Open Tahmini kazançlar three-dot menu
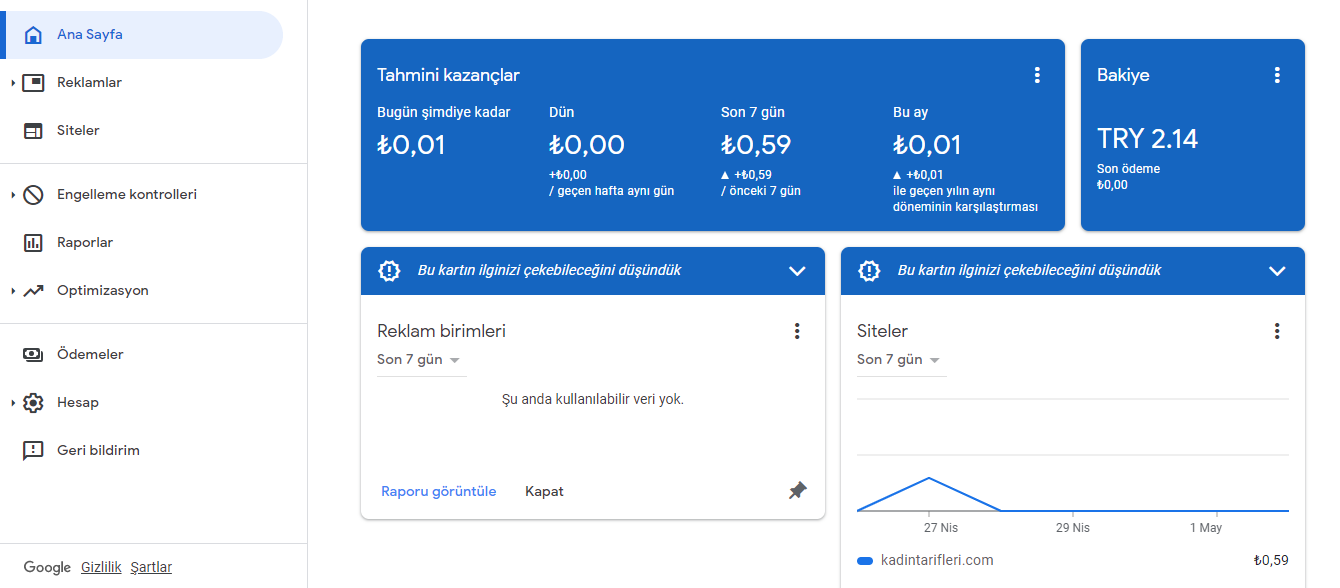The image size is (1340, 588). pos(1037,75)
